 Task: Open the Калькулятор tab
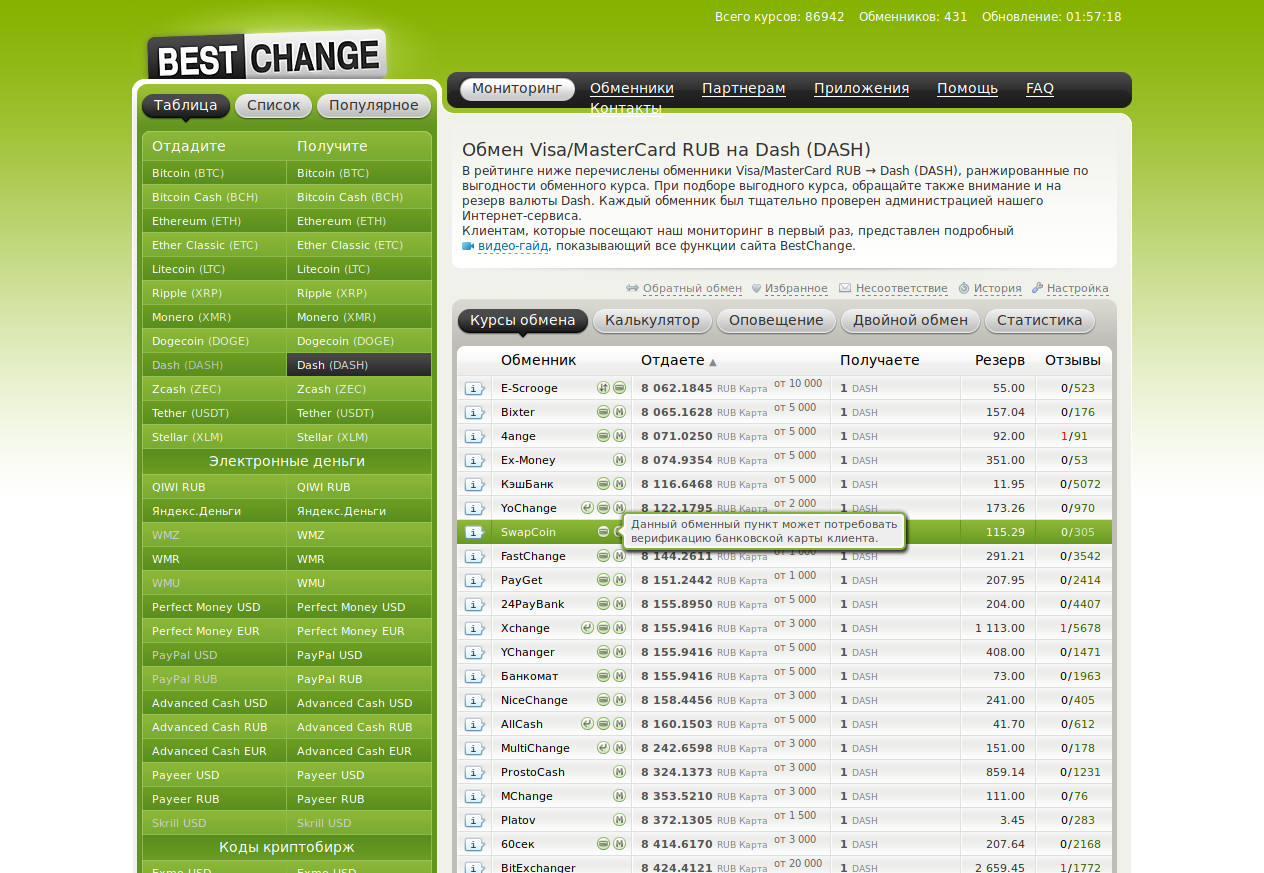point(652,321)
